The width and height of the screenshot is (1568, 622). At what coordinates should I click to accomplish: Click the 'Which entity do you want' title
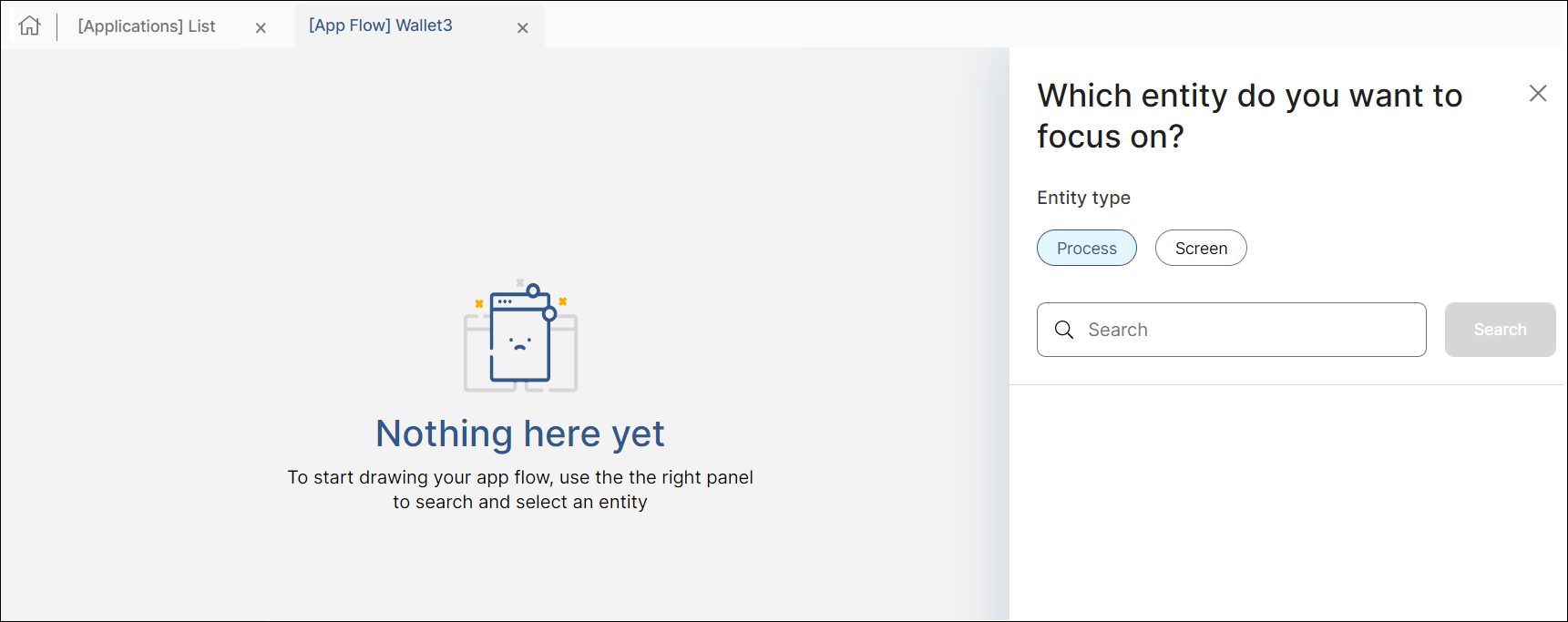point(1249,96)
